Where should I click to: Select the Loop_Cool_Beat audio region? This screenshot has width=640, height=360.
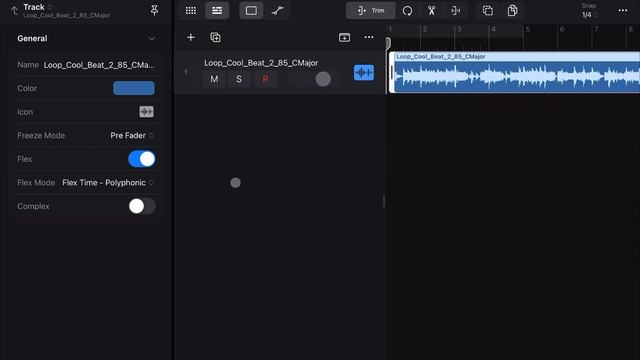[515, 73]
